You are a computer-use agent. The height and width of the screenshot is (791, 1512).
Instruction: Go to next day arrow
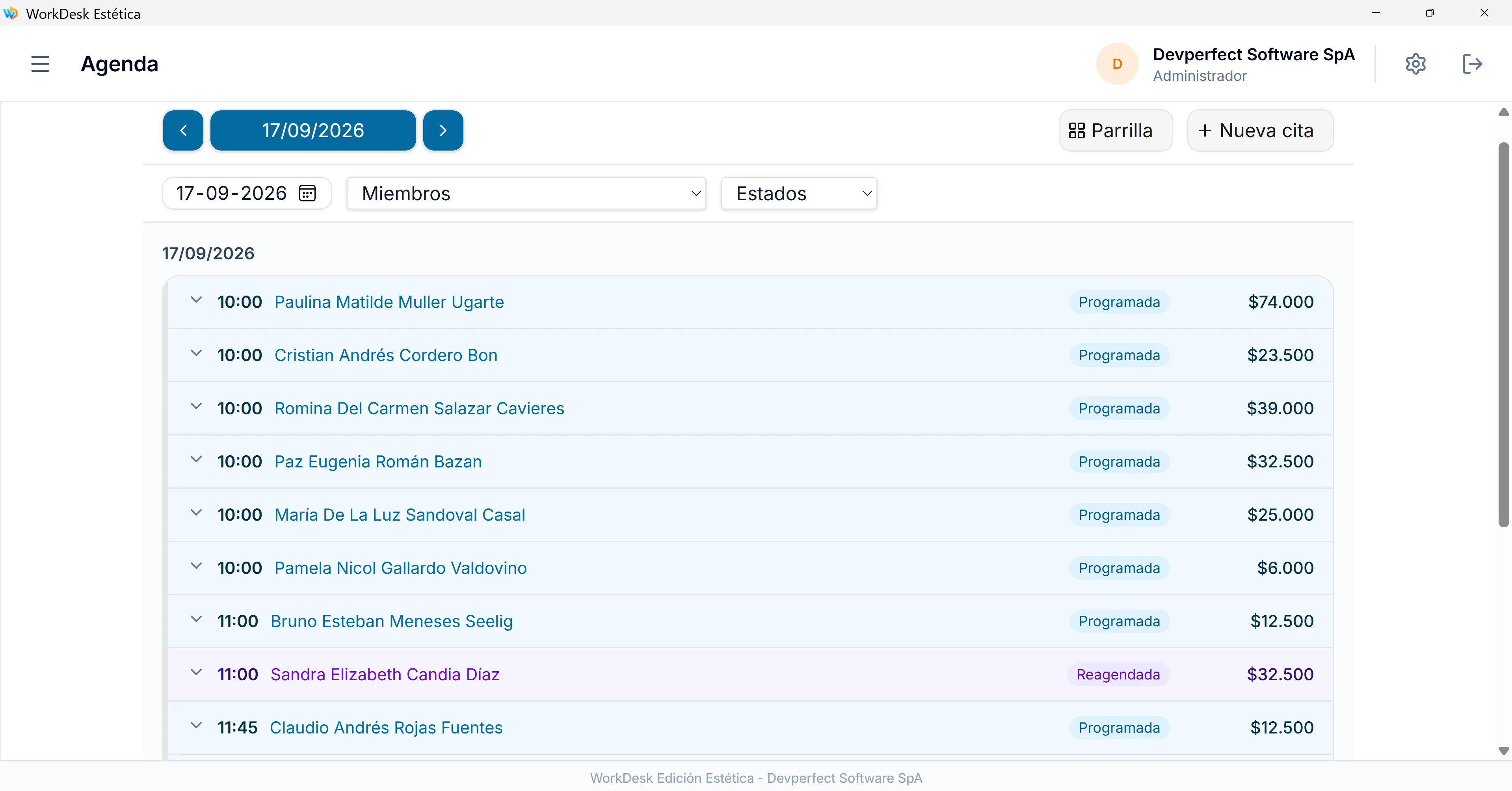pos(443,130)
